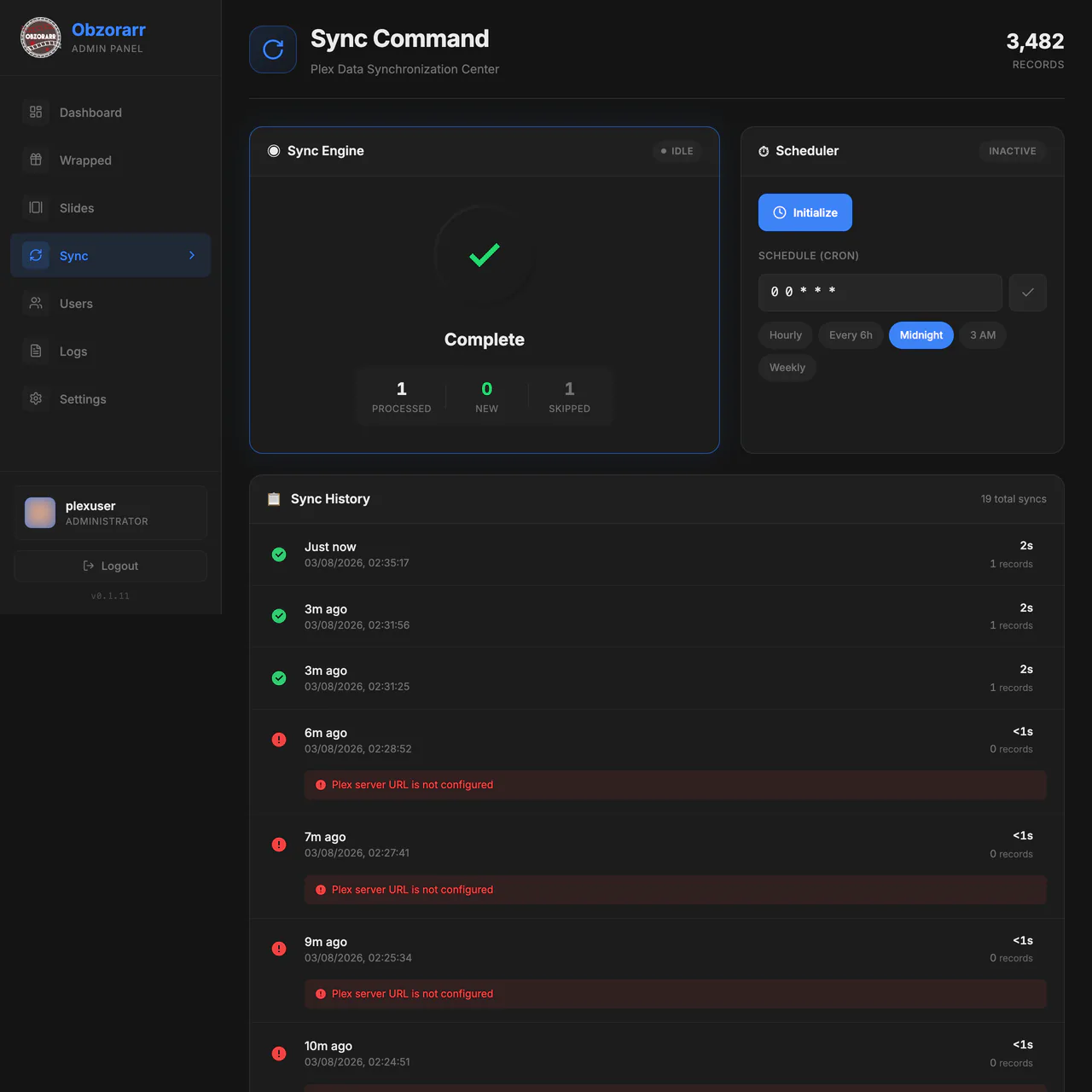Click the Wrapped gift icon in sidebar
This screenshot has height=1092, width=1092.
[36, 160]
